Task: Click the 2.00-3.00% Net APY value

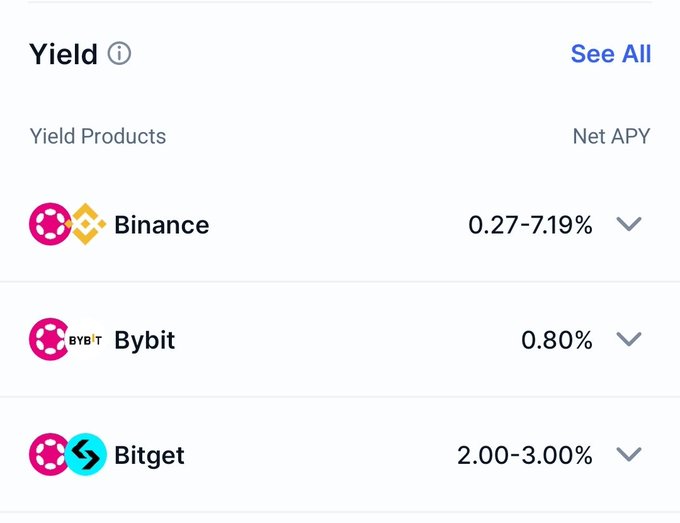Action: pyautogui.click(x=525, y=455)
